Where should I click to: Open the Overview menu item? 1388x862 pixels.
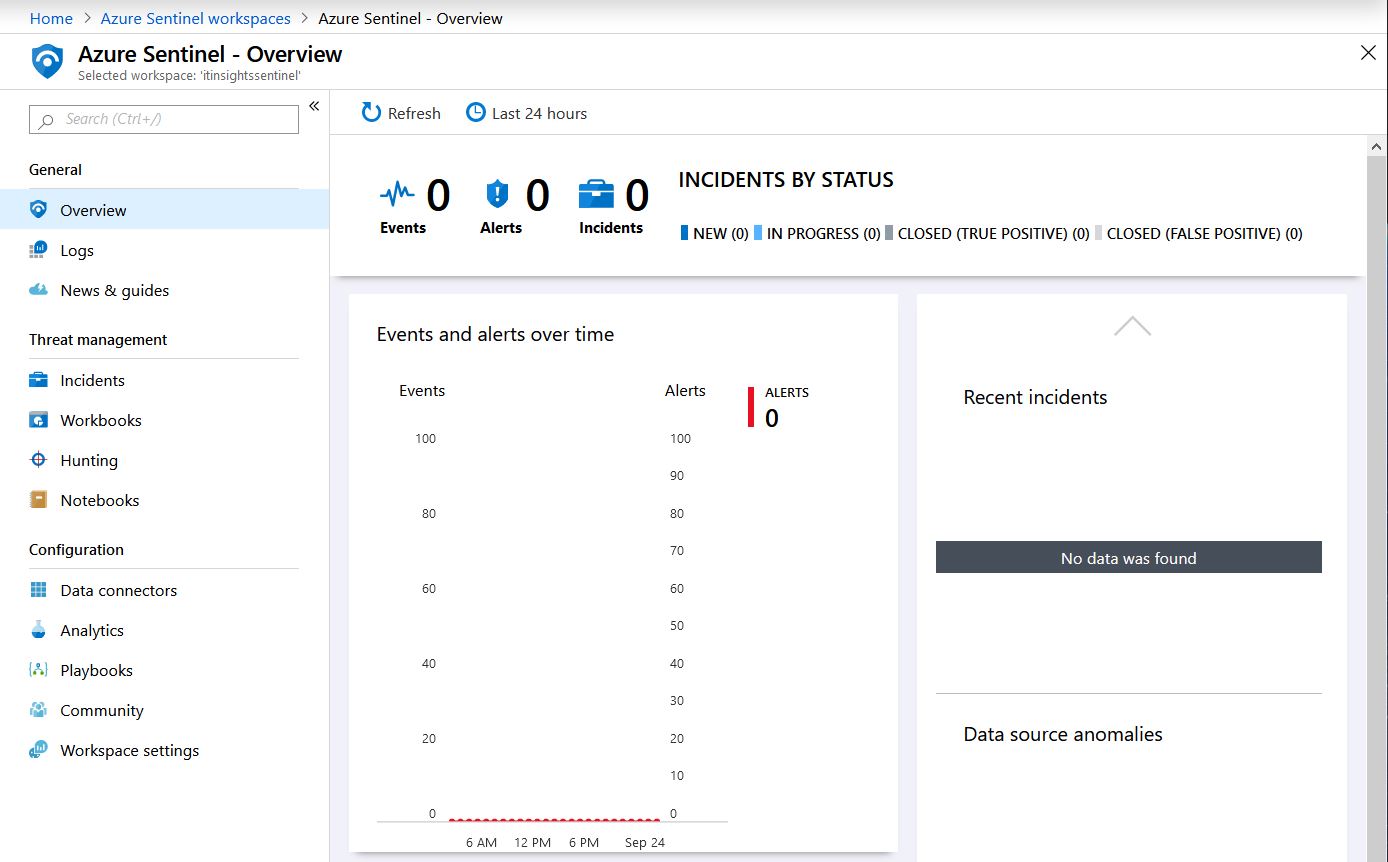(x=164, y=210)
